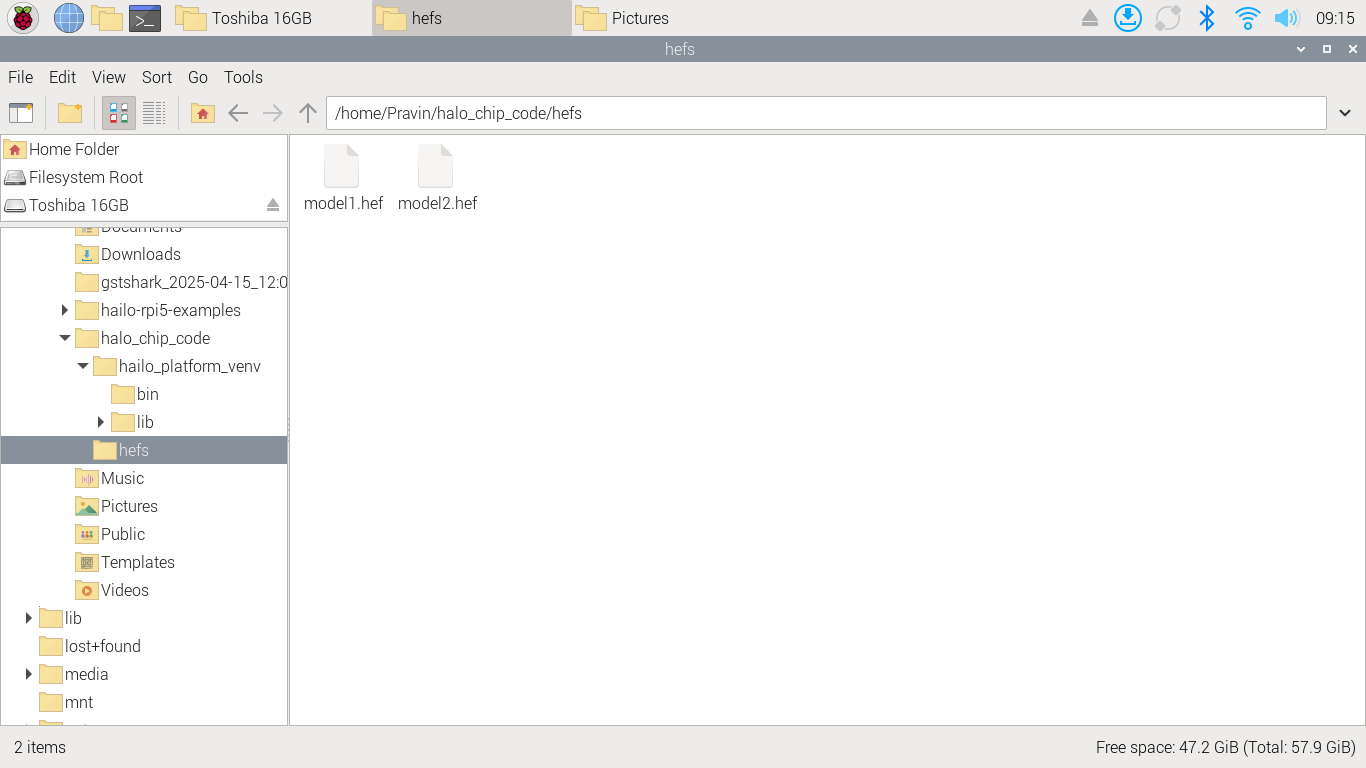Launch the Terminal from the taskbar

145,18
